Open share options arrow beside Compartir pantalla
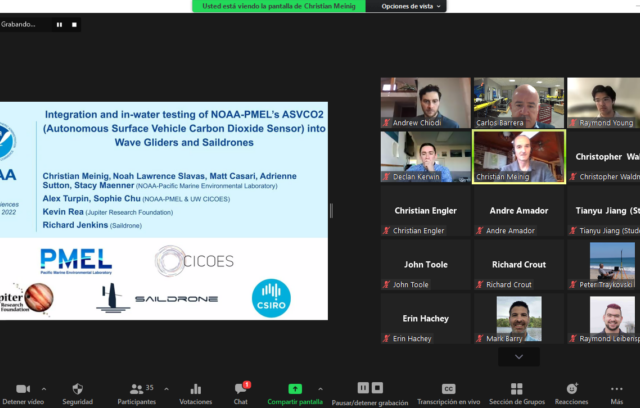The image size is (640, 408). tap(320, 389)
